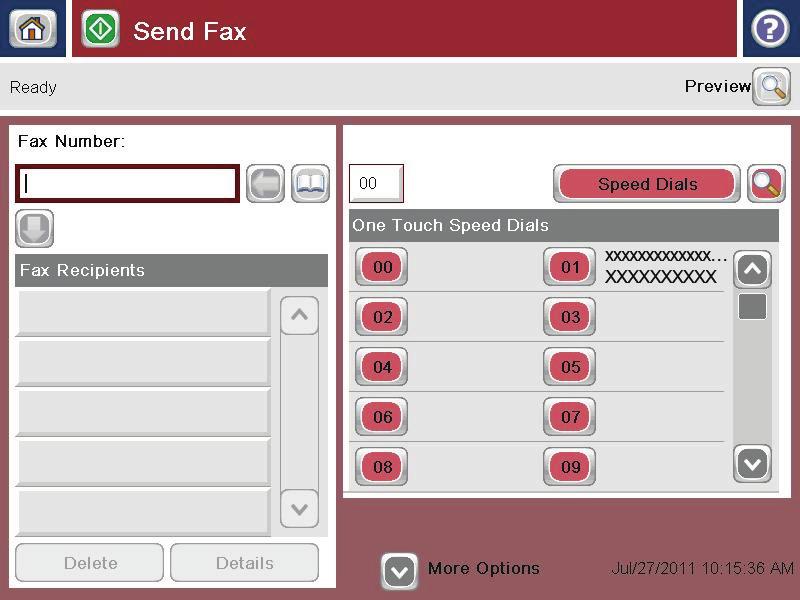Click the Send Fax title text
Screen dimensions: 800x600
189,31
